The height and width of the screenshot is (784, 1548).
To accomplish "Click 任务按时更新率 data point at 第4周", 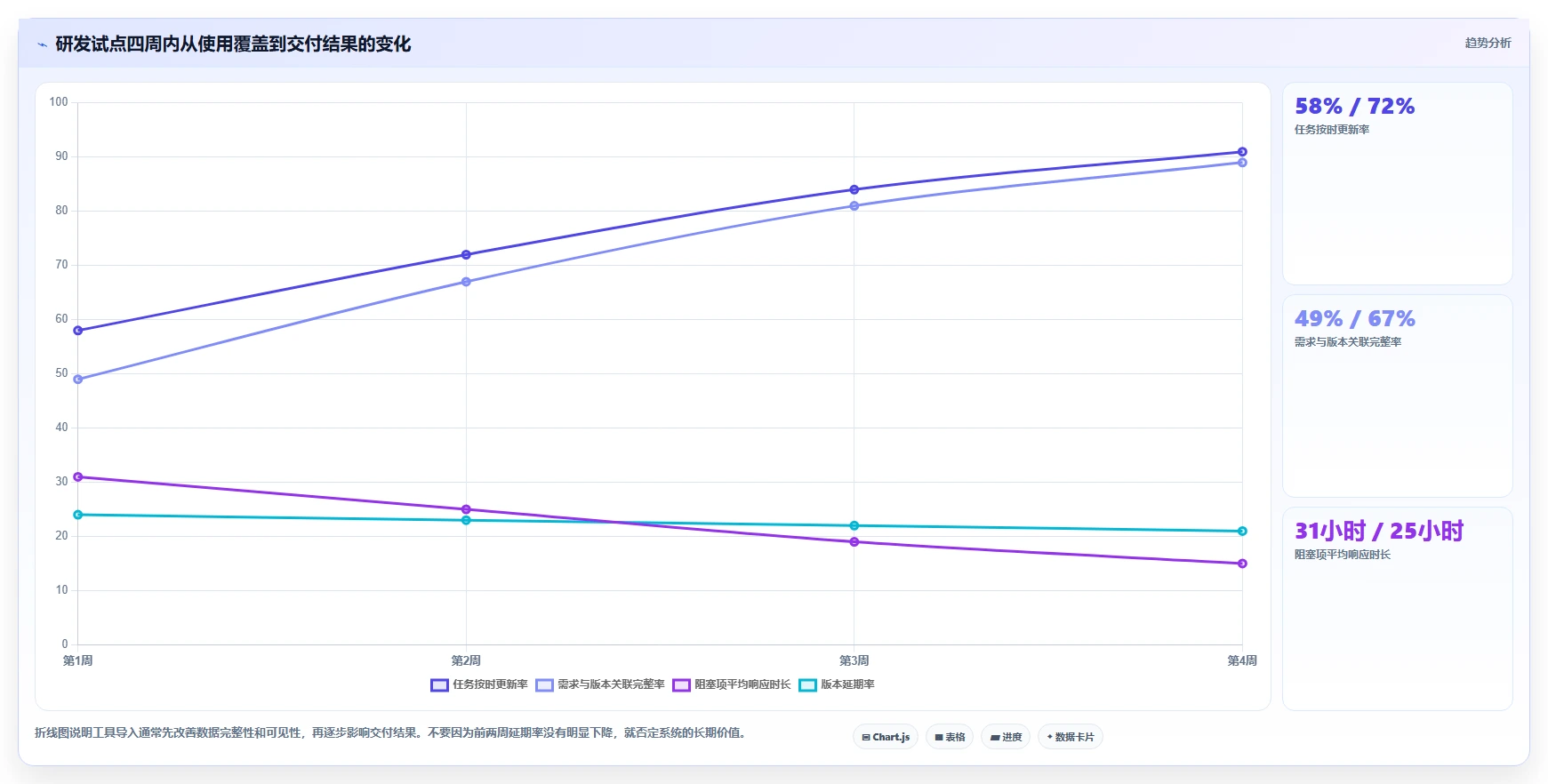I will coord(1242,152).
